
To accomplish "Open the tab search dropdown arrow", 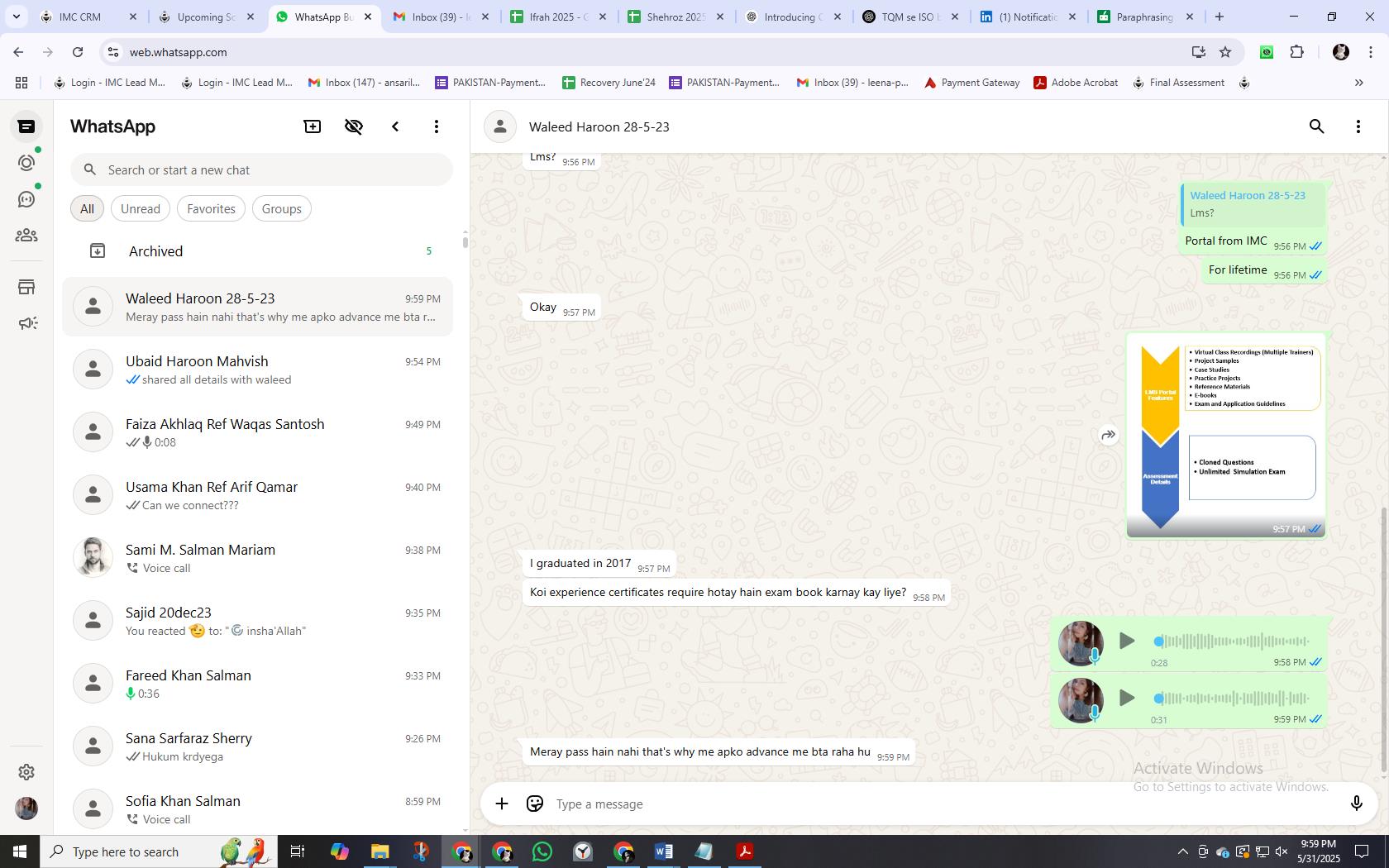I will [16, 17].
